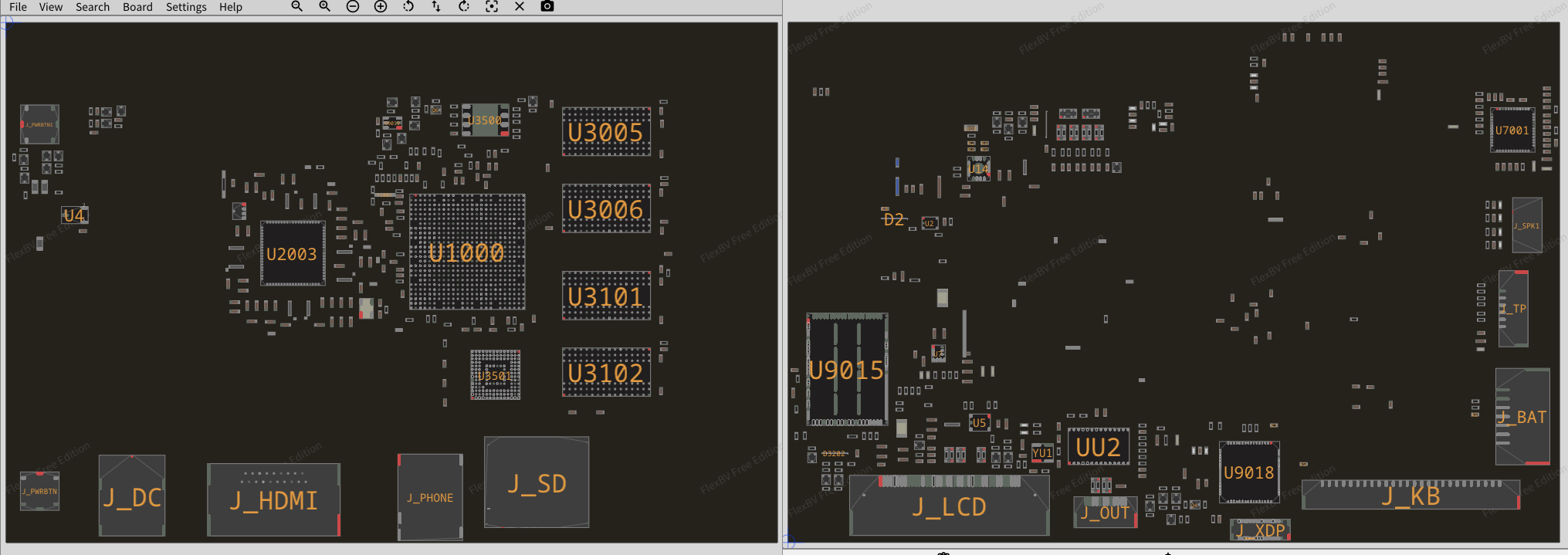Rotate board counter-clockwise using toolbar icon
The image size is (1568, 555).
coord(408,6)
